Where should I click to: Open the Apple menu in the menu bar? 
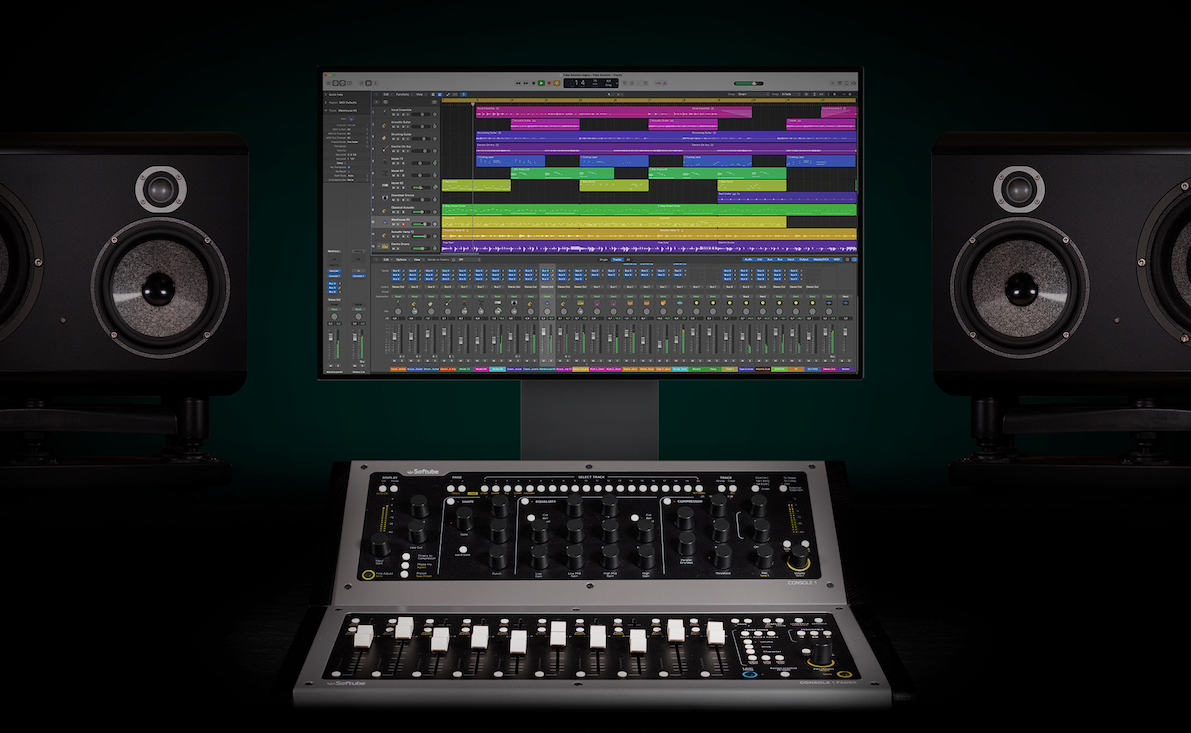(x=326, y=72)
